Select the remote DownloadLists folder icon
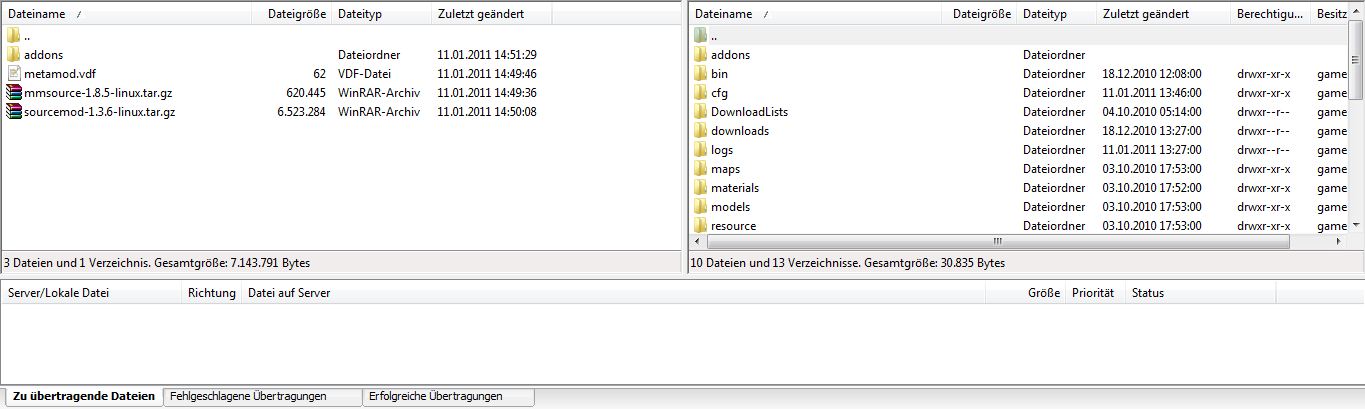Viewport: 1365px width, 409px height. [700, 112]
